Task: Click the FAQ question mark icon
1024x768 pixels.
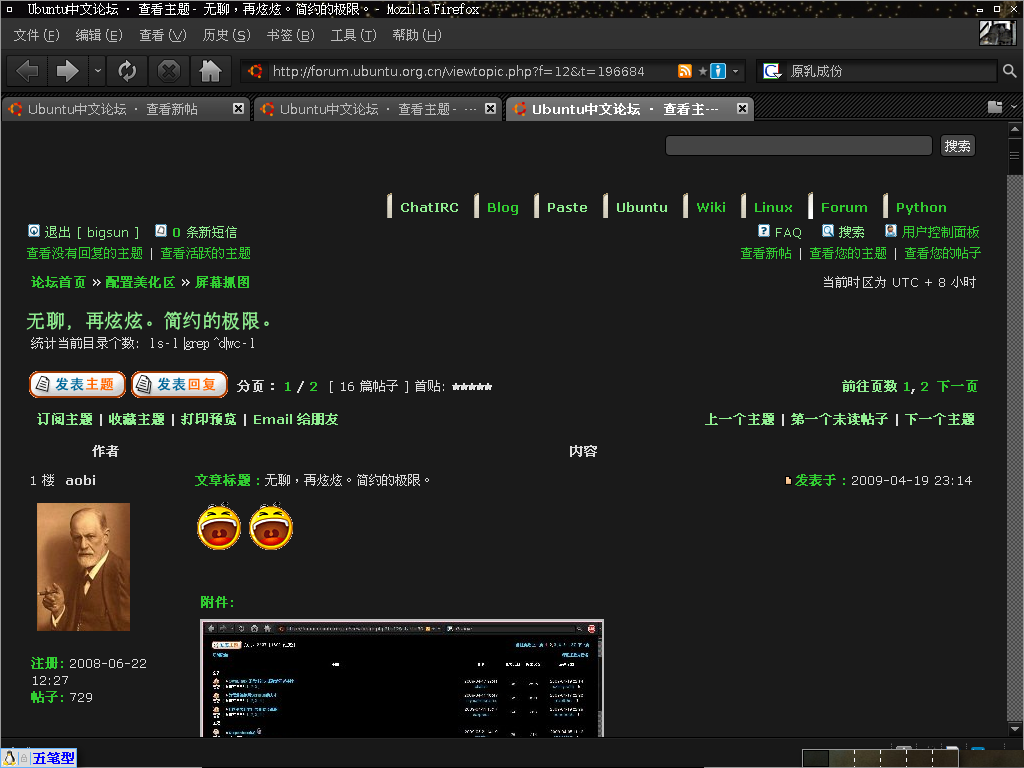Action: click(x=764, y=231)
